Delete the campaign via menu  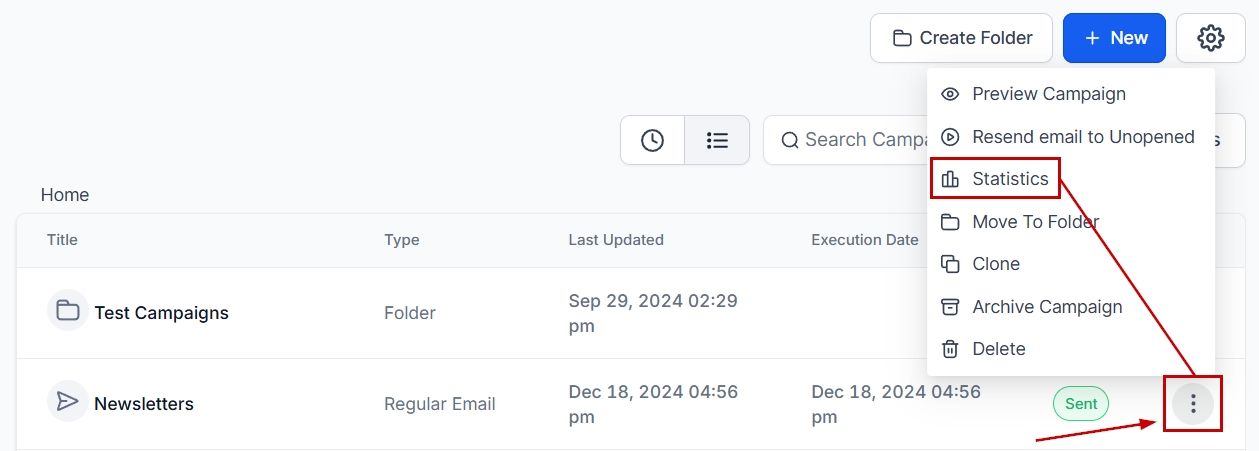coord(998,349)
